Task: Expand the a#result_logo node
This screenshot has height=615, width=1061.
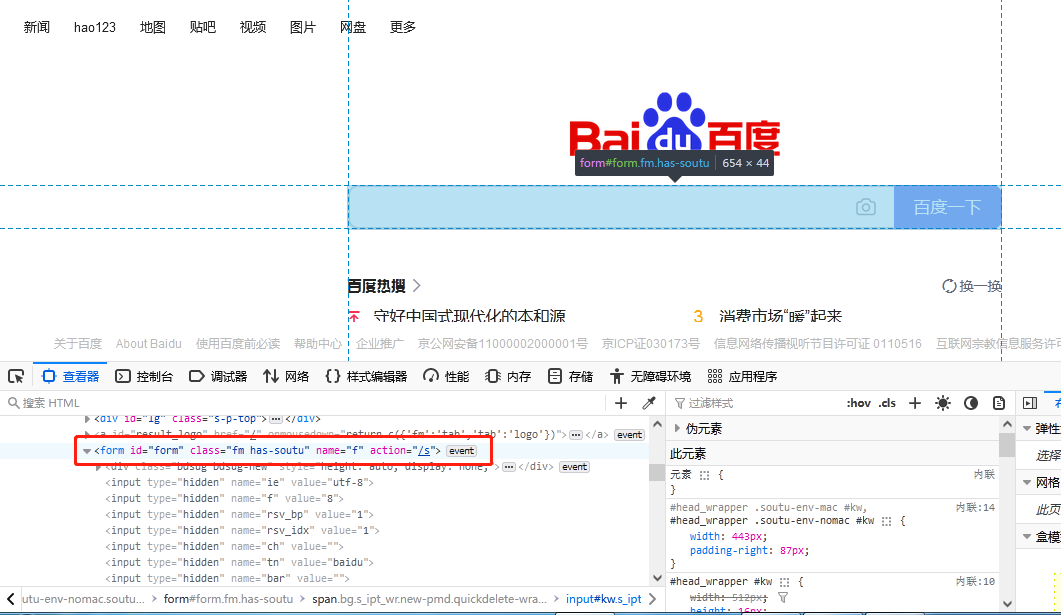Action: point(87,434)
